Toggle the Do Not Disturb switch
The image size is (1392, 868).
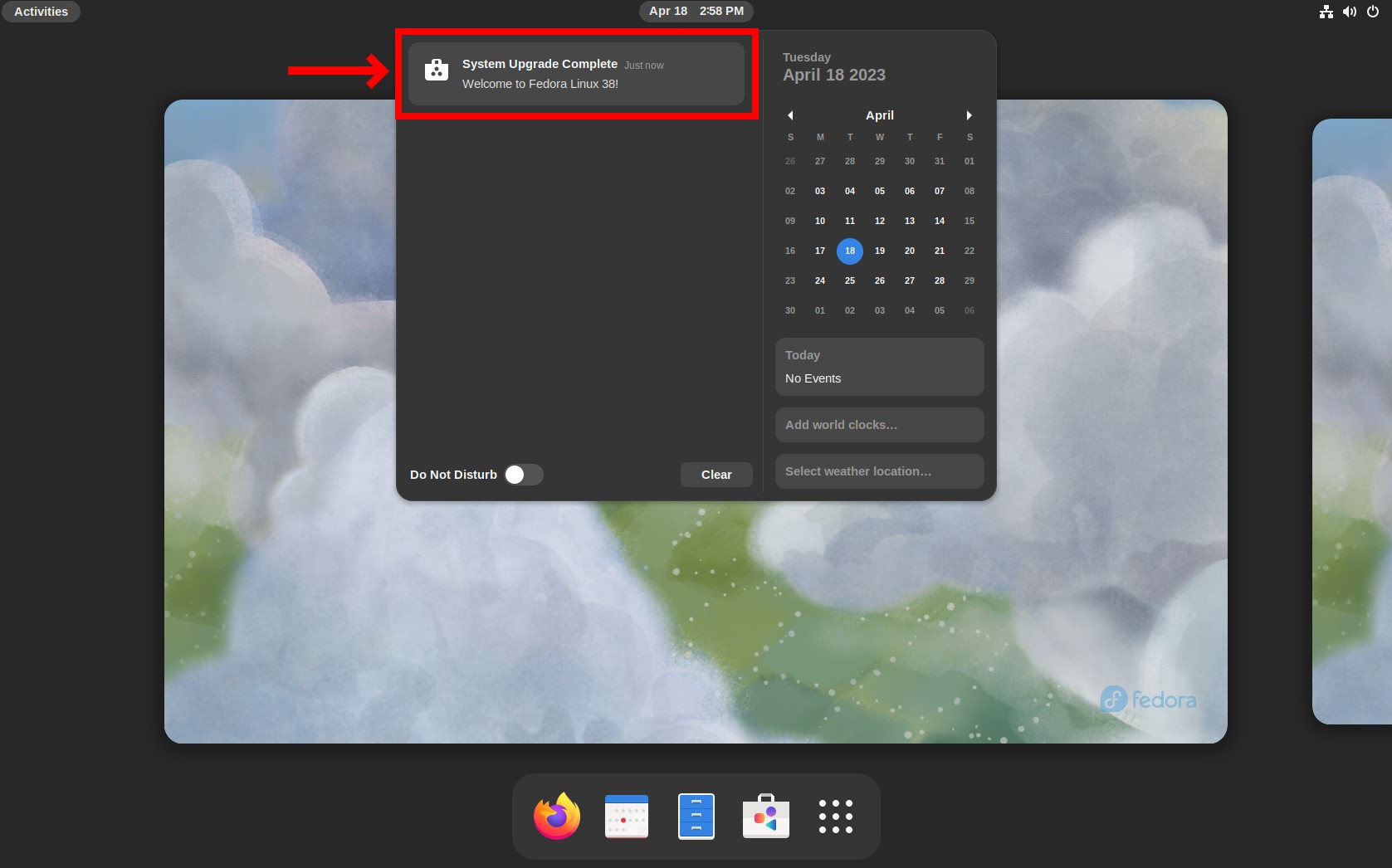[x=523, y=475]
